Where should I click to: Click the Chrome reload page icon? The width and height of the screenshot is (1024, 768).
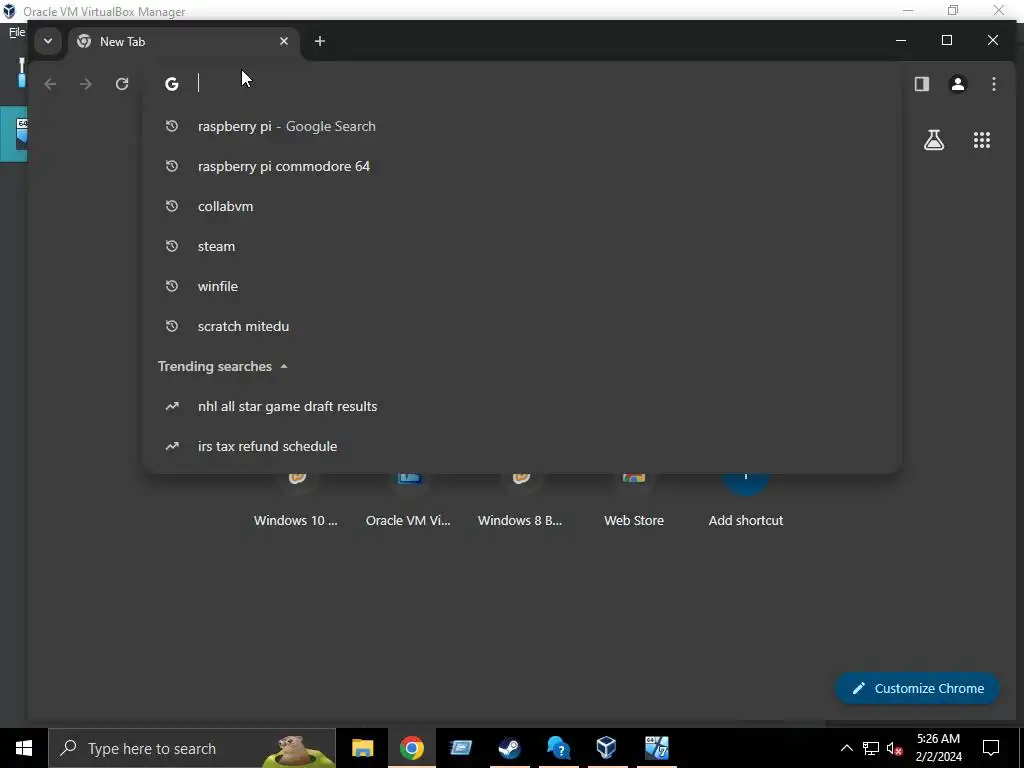[x=121, y=84]
